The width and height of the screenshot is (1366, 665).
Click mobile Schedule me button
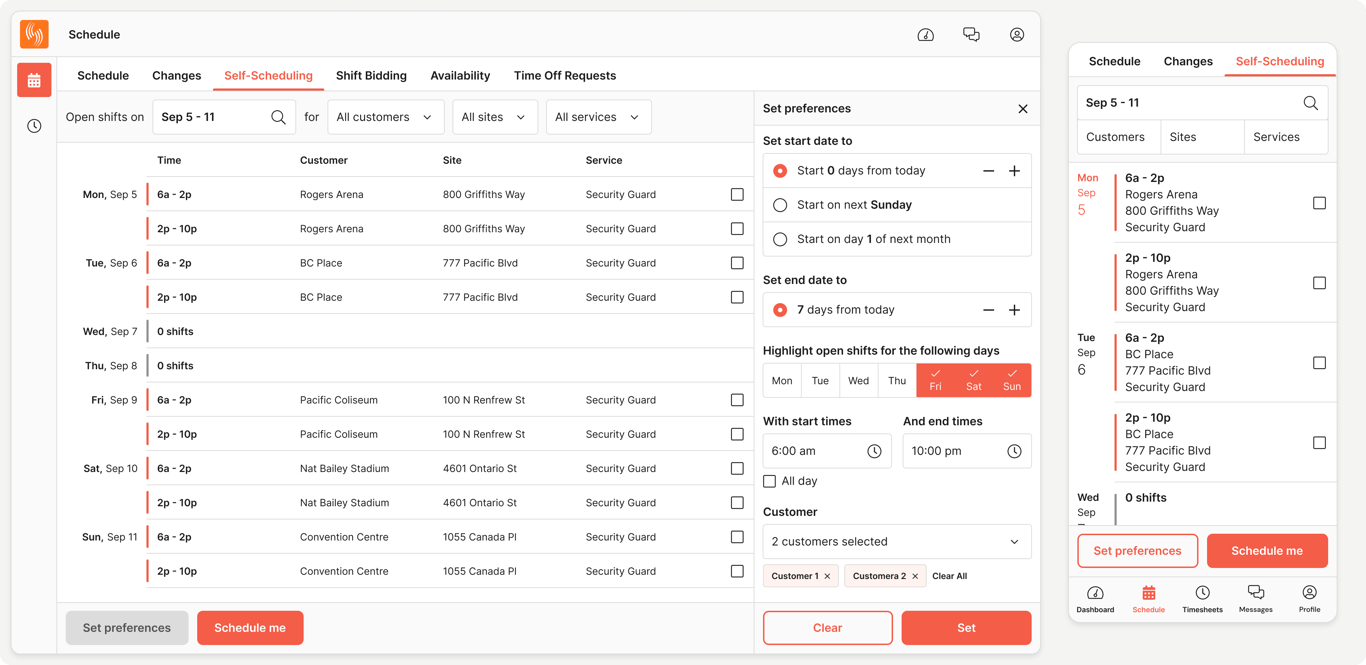coord(1267,551)
